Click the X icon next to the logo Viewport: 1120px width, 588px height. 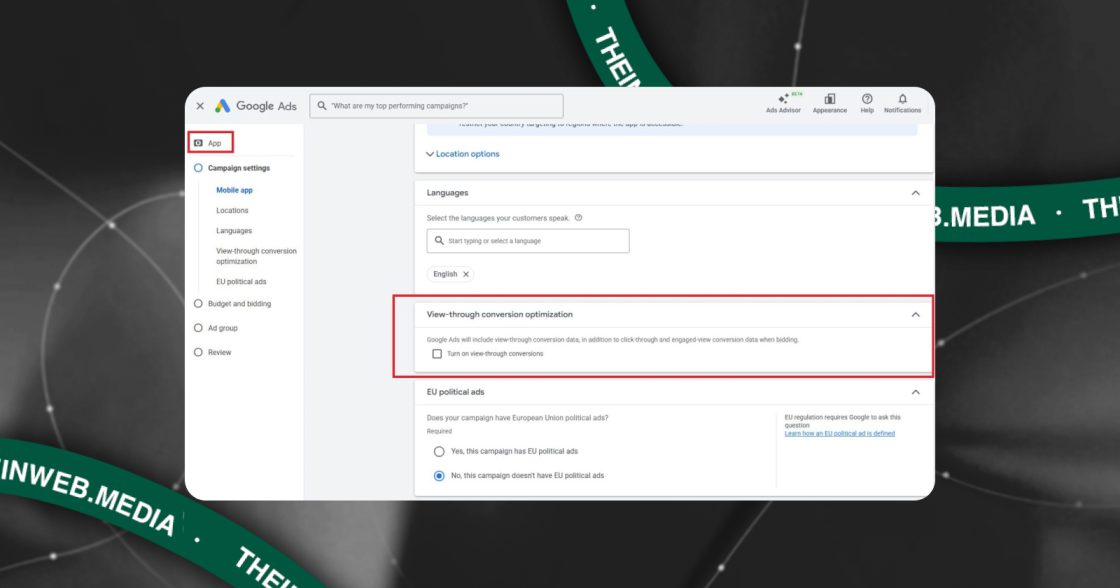click(x=199, y=105)
